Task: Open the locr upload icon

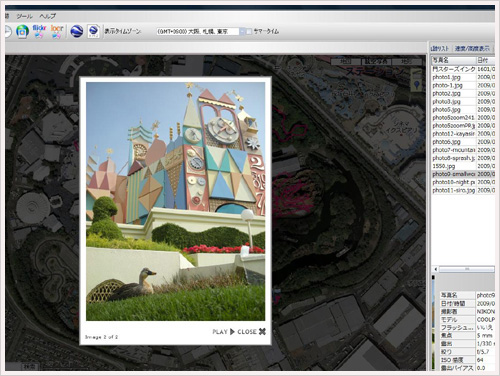Action: pyautogui.click(x=57, y=31)
